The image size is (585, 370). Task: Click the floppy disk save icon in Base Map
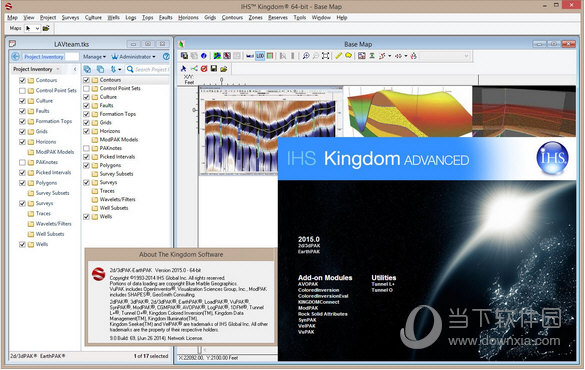click(214, 69)
